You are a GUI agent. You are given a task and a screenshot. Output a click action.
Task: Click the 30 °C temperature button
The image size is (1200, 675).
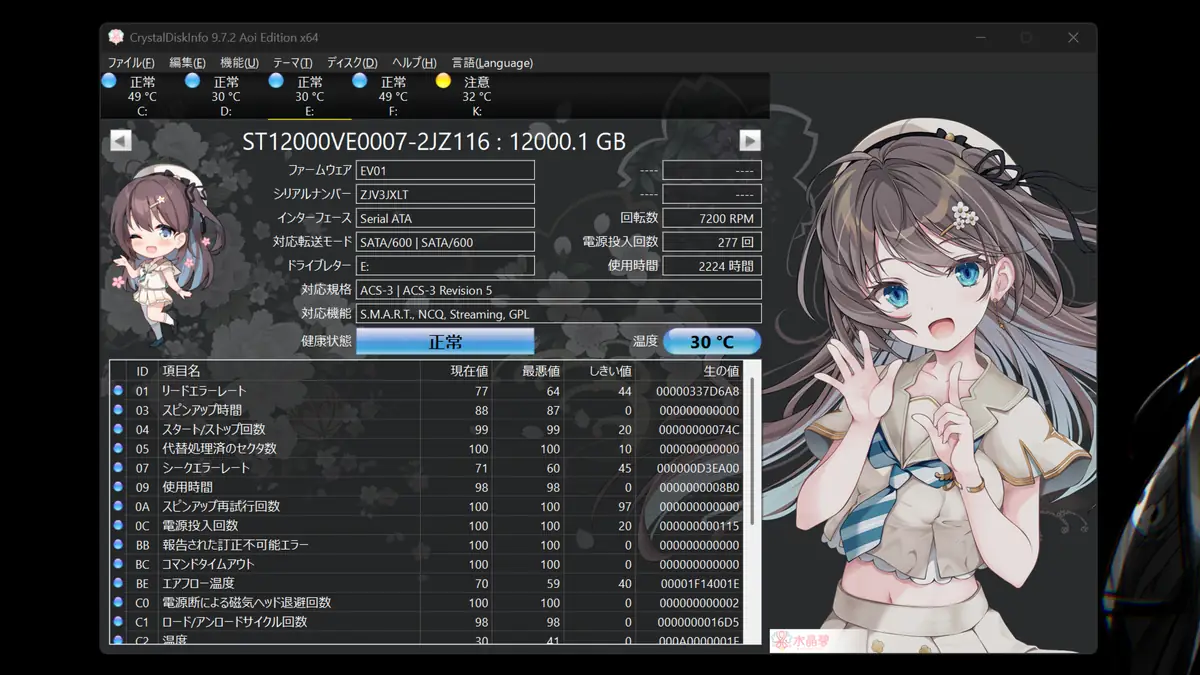point(711,342)
